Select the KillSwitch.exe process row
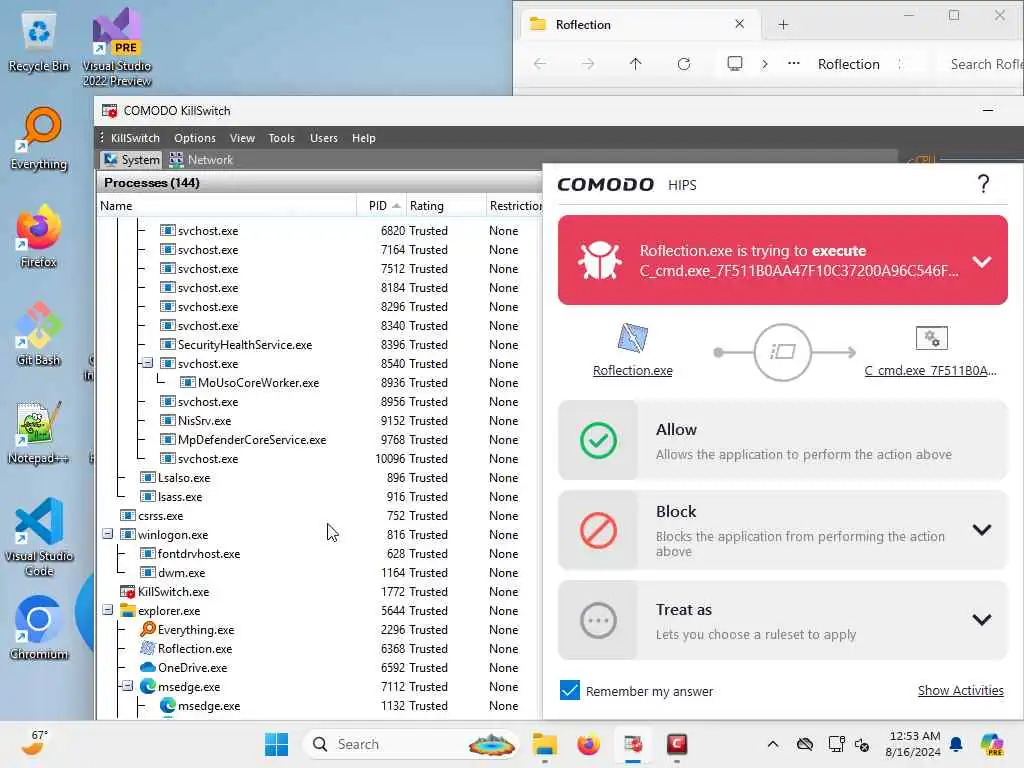1024x768 pixels. [319, 592]
